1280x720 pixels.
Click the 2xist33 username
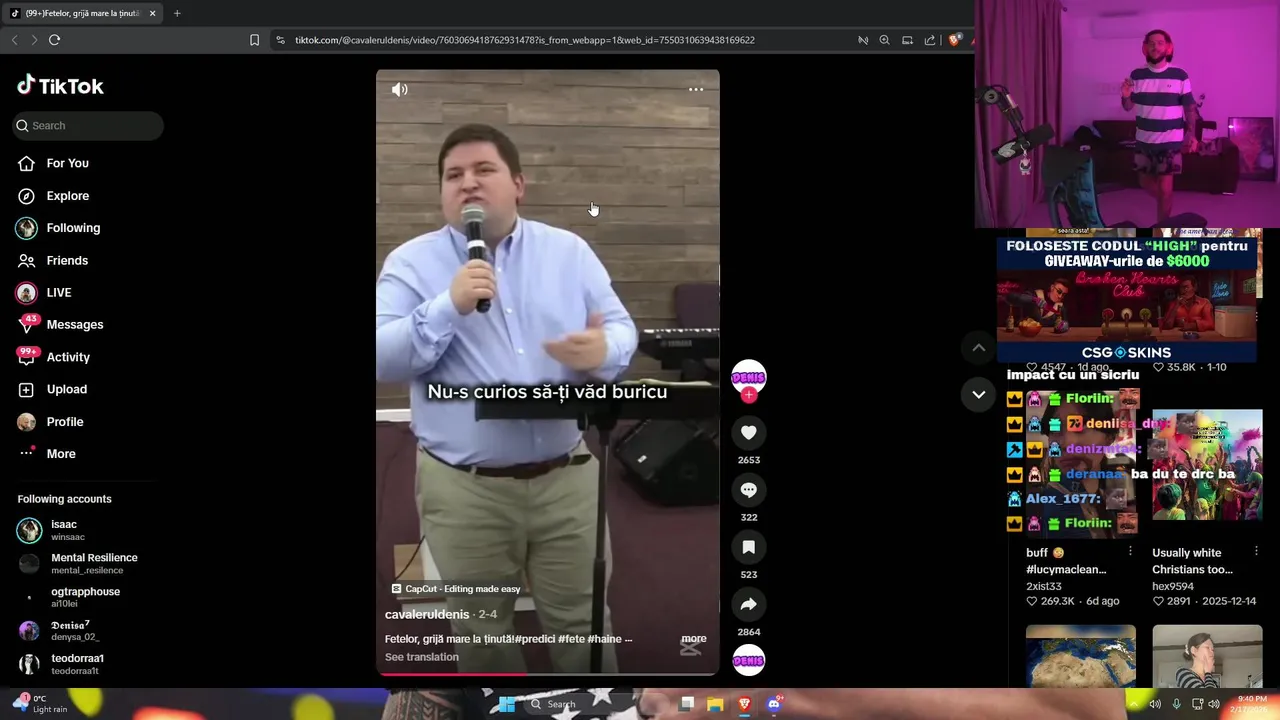click(x=1044, y=586)
